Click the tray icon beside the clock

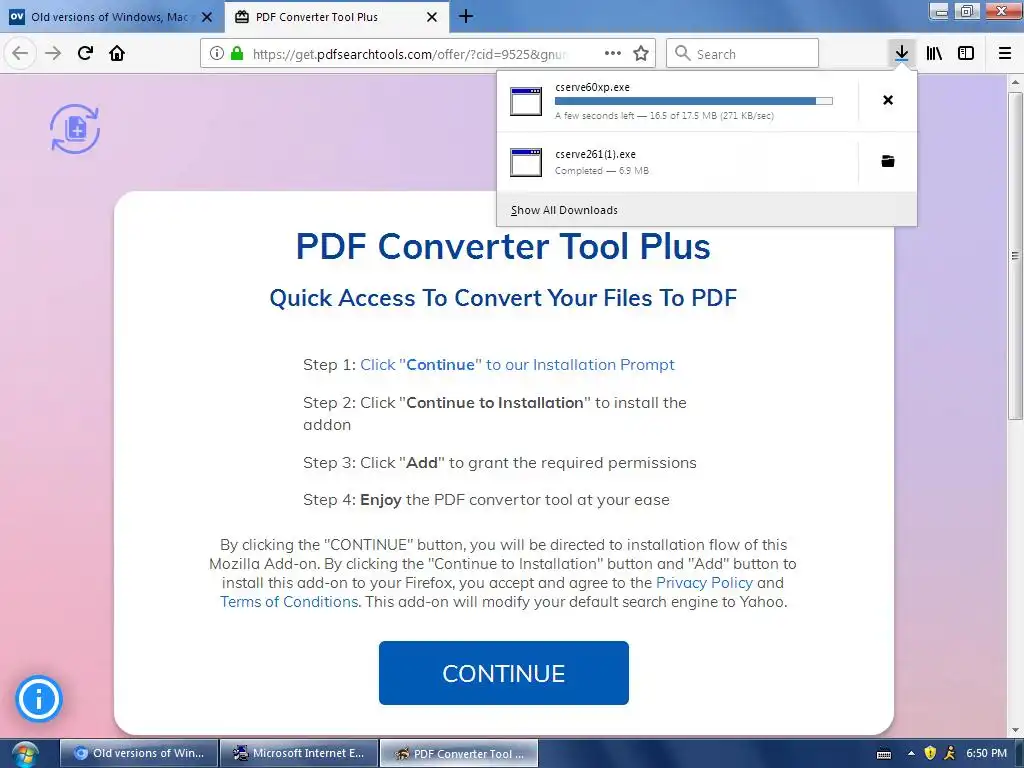(950, 753)
